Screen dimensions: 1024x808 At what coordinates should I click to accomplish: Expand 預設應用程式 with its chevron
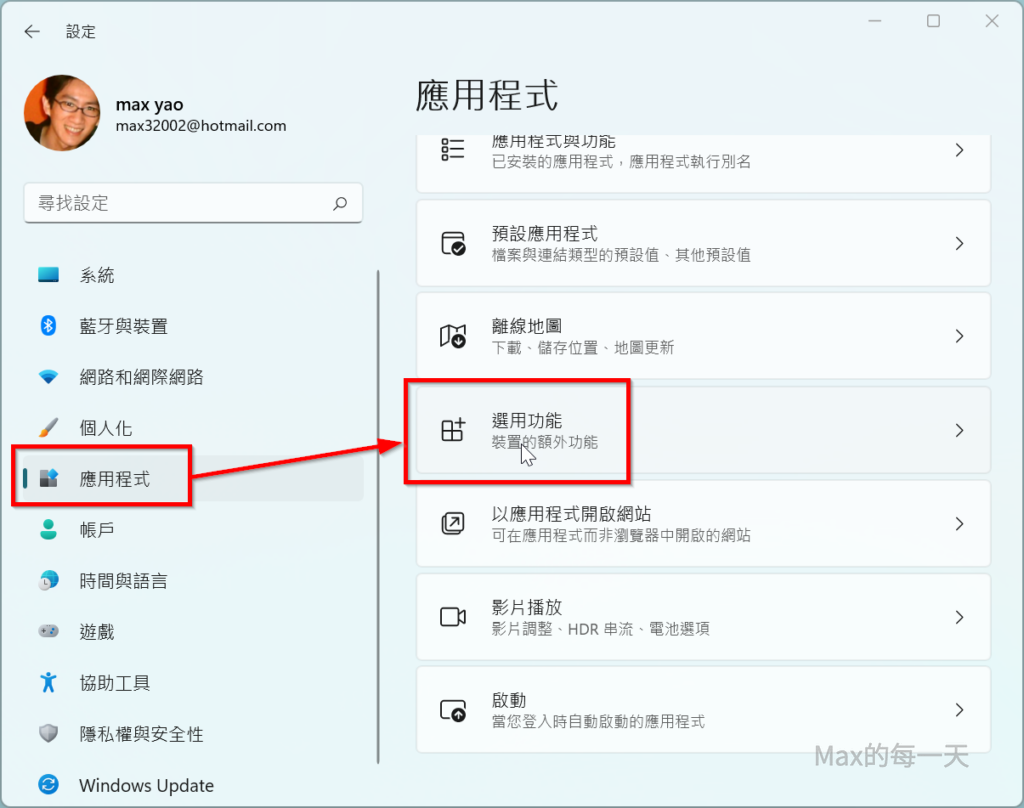(x=959, y=244)
